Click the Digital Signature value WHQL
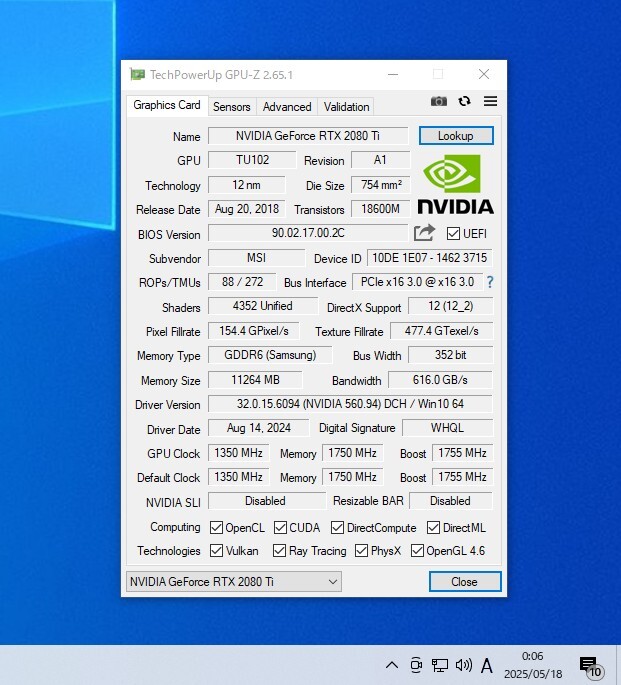Image resolution: width=621 pixels, height=685 pixels. (447, 428)
